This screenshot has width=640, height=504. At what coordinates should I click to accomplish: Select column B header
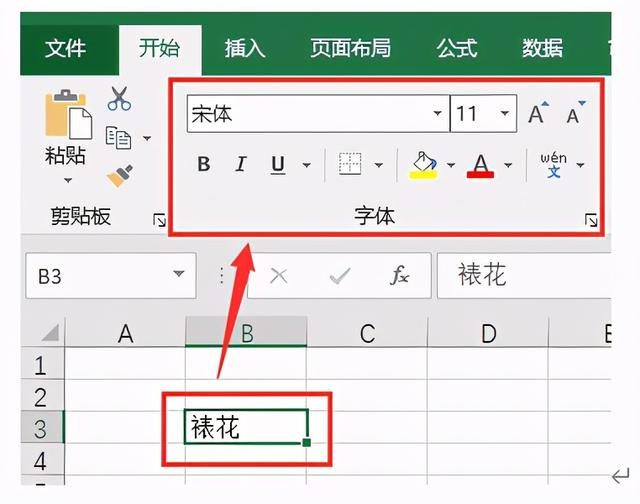(246, 333)
